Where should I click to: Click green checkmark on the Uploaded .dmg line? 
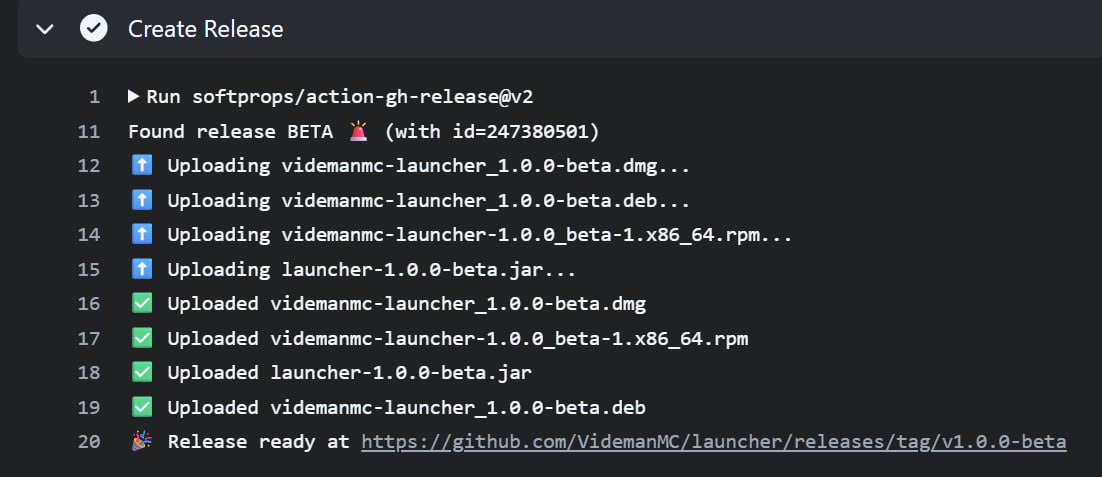[x=142, y=303]
